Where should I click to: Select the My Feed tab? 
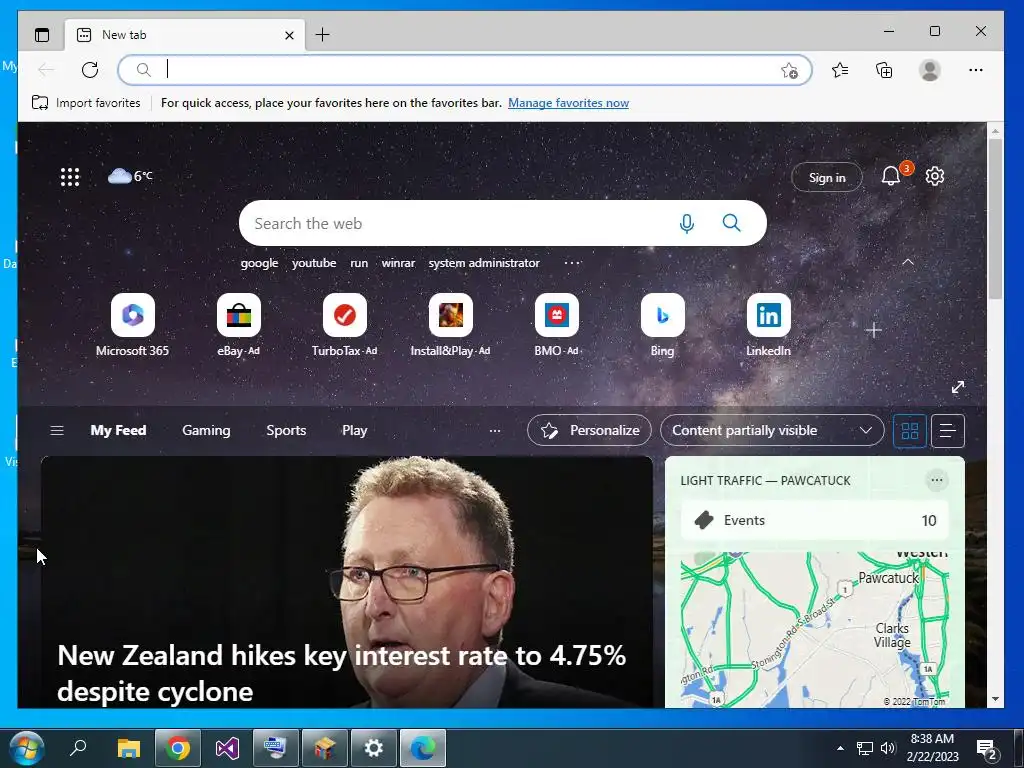tap(118, 430)
